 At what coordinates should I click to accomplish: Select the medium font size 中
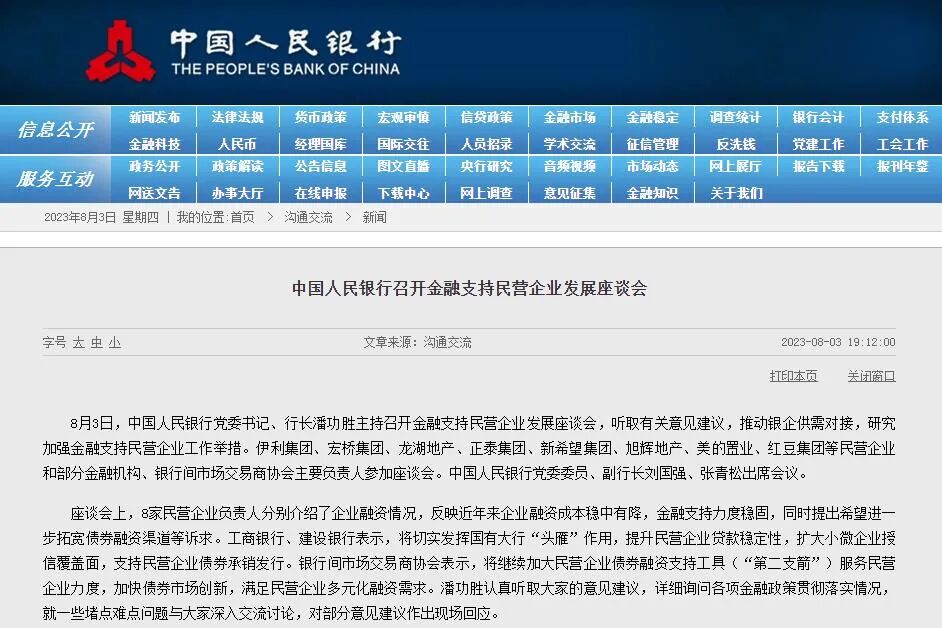point(96,342)
